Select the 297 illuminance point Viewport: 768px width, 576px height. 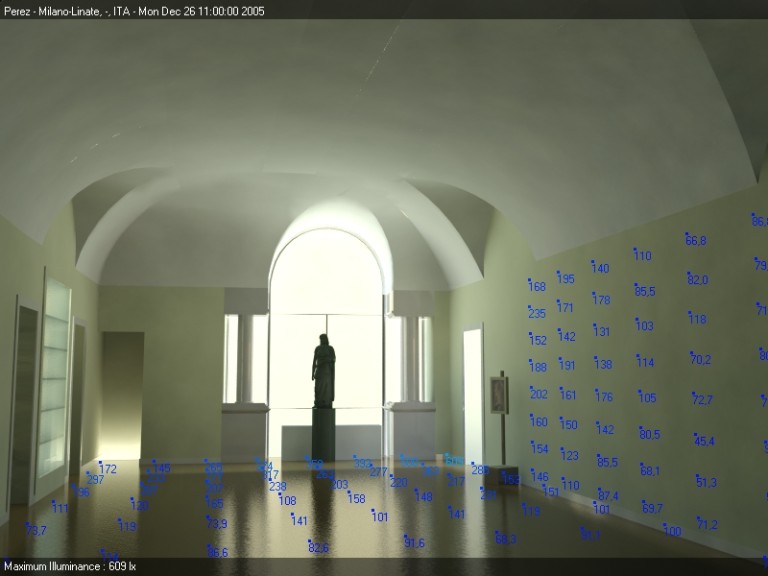pyautogui.click(x=95, y=479)
